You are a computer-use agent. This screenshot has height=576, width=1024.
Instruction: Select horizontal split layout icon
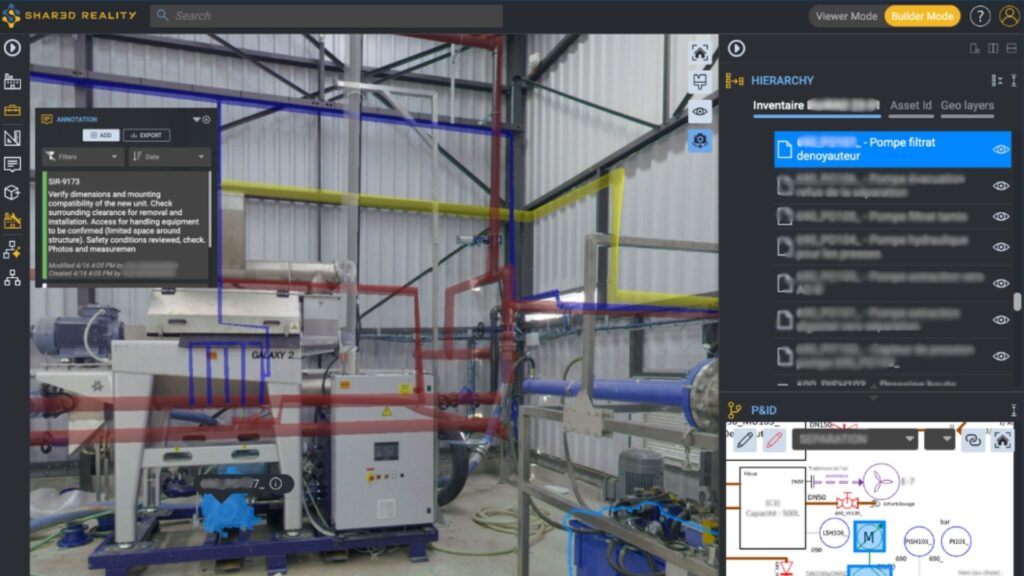1011,48
